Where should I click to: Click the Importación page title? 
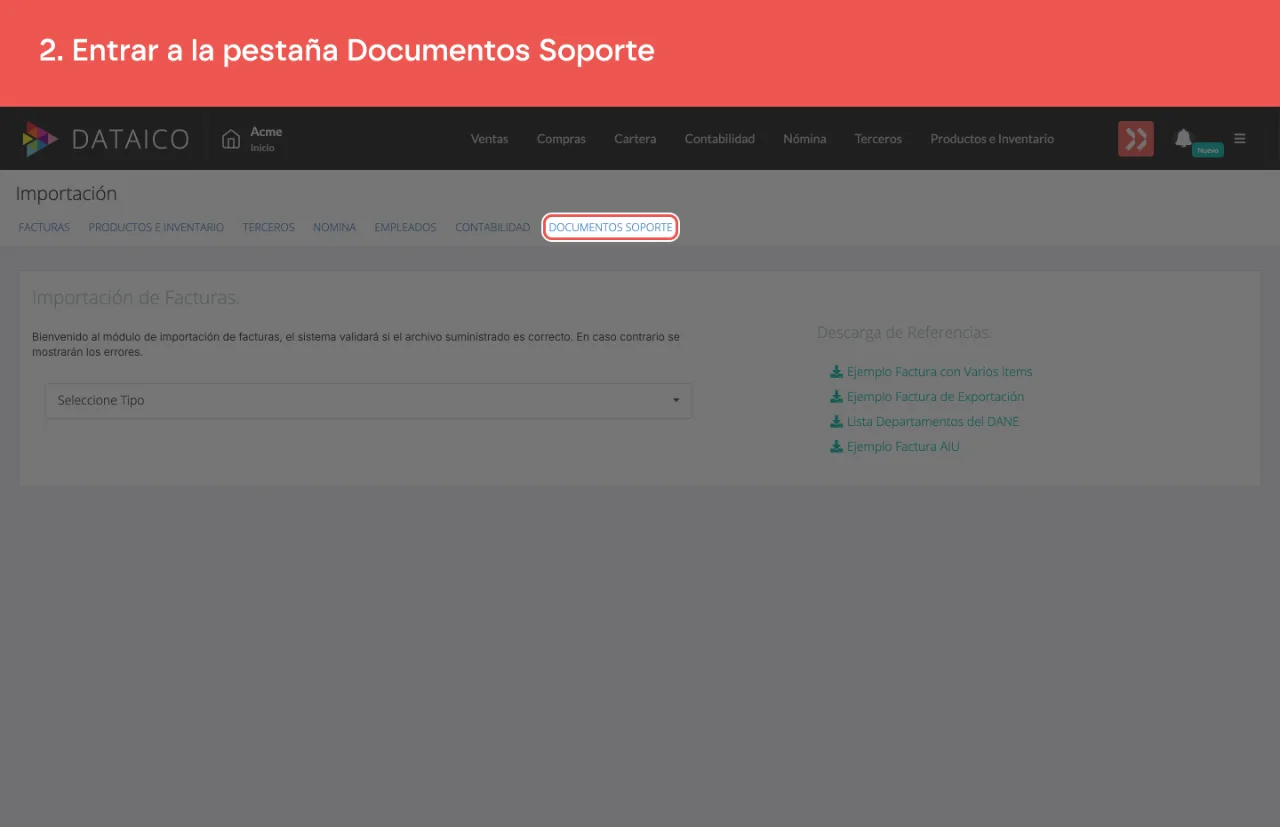(66, 194)
